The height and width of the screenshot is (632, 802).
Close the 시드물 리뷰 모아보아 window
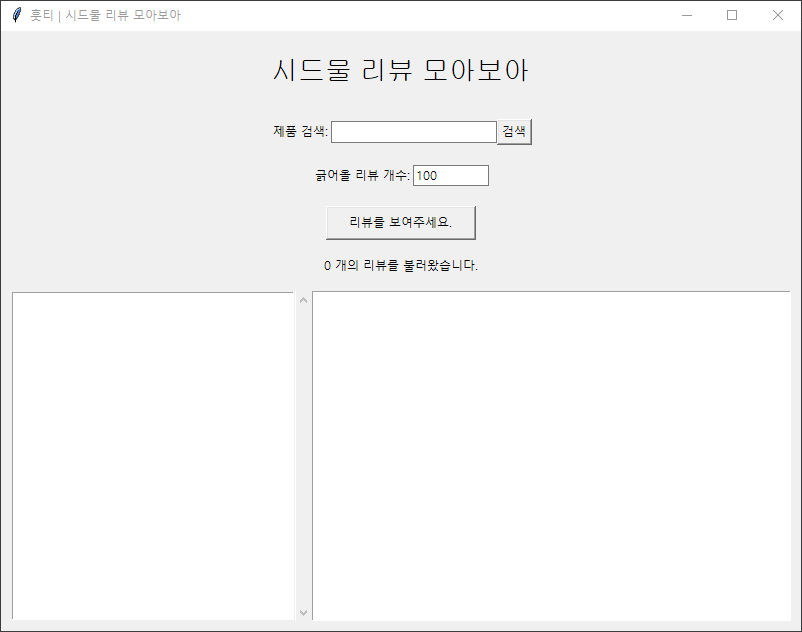(x=777, y=15)
